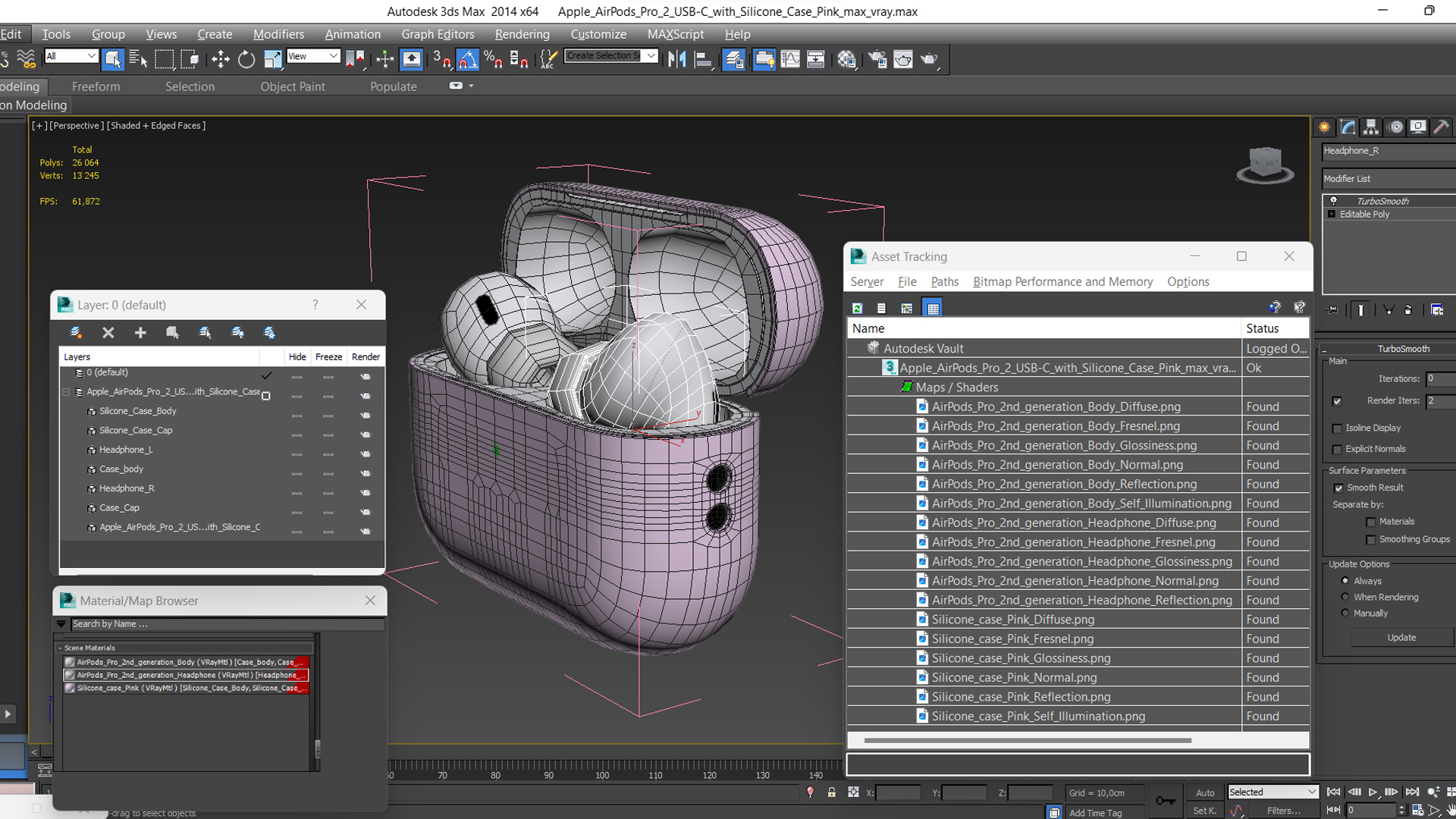Viewport: 1456px width, 819px height.
Task: Click Remove modifier from stack trash icon
Action: 1408,309
